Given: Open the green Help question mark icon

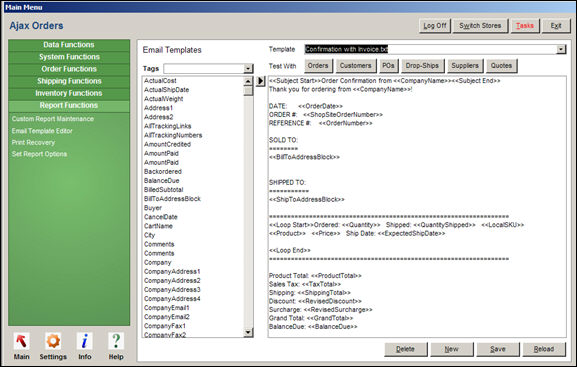Looking at the screenshot, I should point(116,341).
